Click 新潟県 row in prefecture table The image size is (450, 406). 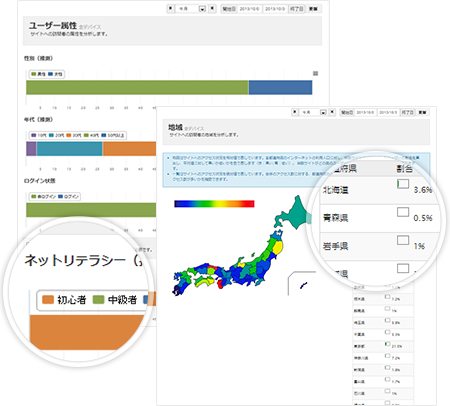[x=383, y=370]
